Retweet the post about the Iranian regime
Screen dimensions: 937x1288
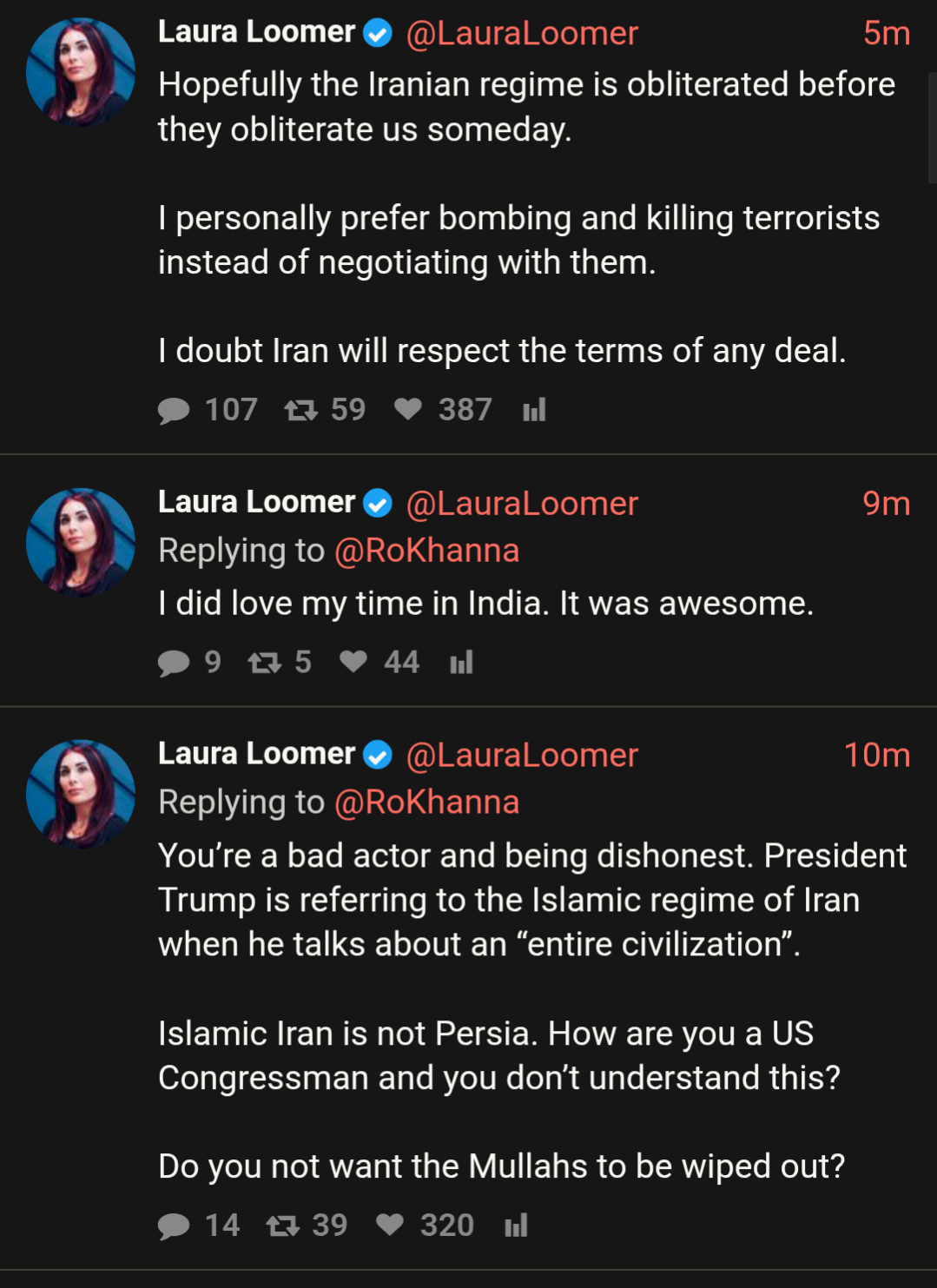click(301, 410)
